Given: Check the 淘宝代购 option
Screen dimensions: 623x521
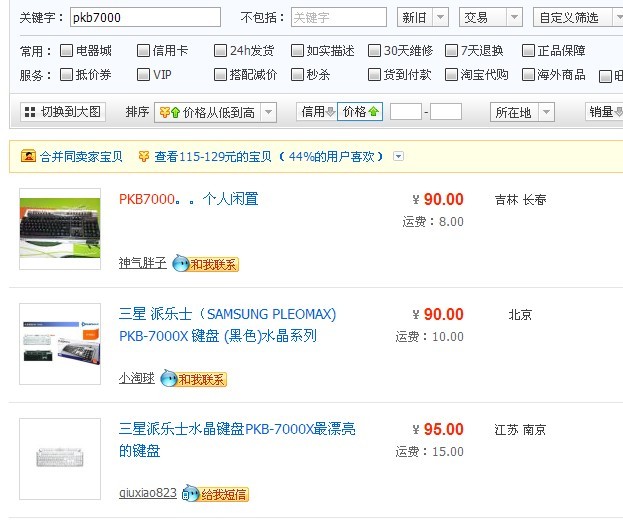Looking at the screenshot, I should (451, 74).
